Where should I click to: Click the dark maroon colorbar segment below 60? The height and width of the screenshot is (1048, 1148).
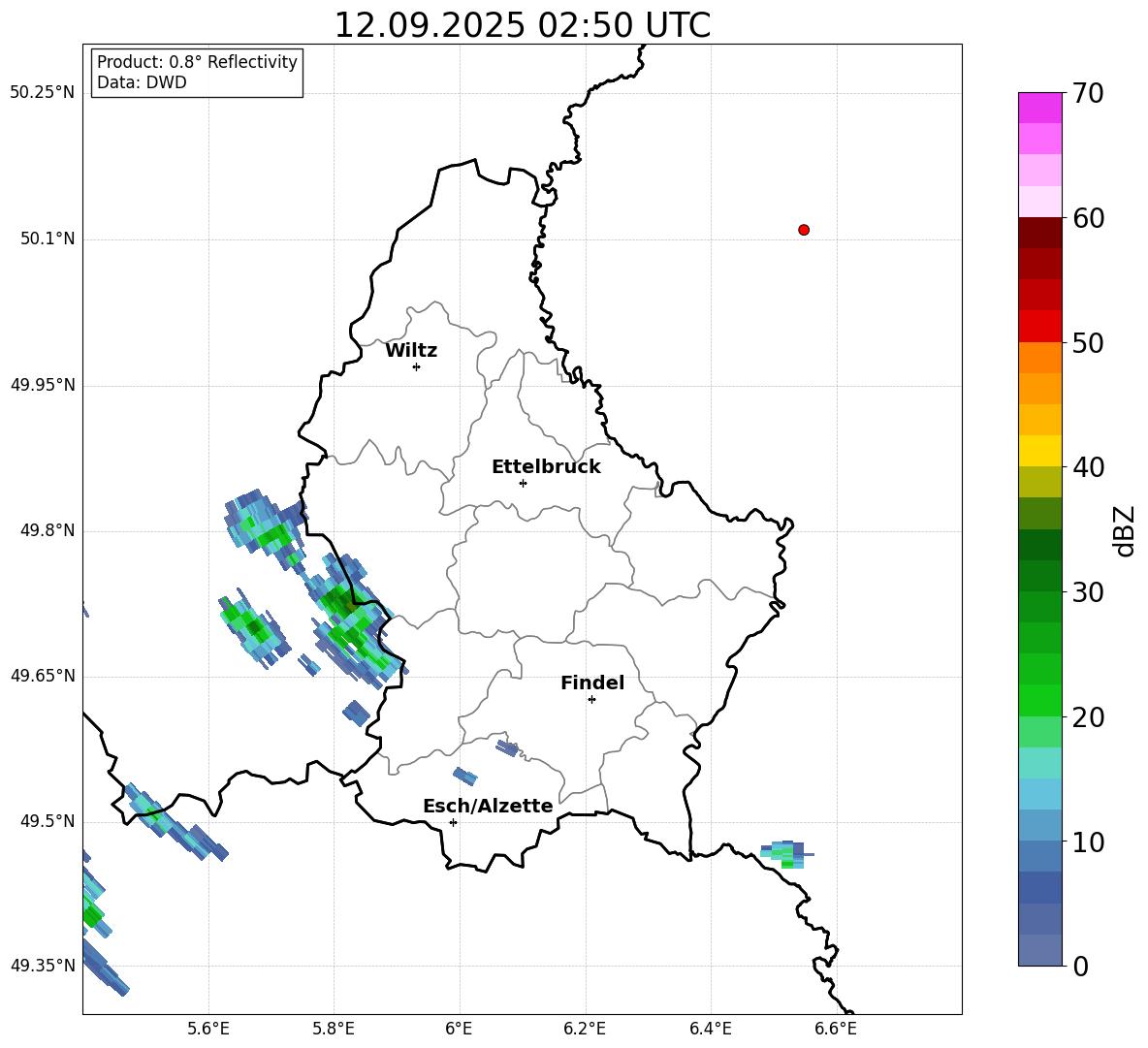coord(1040,233)
